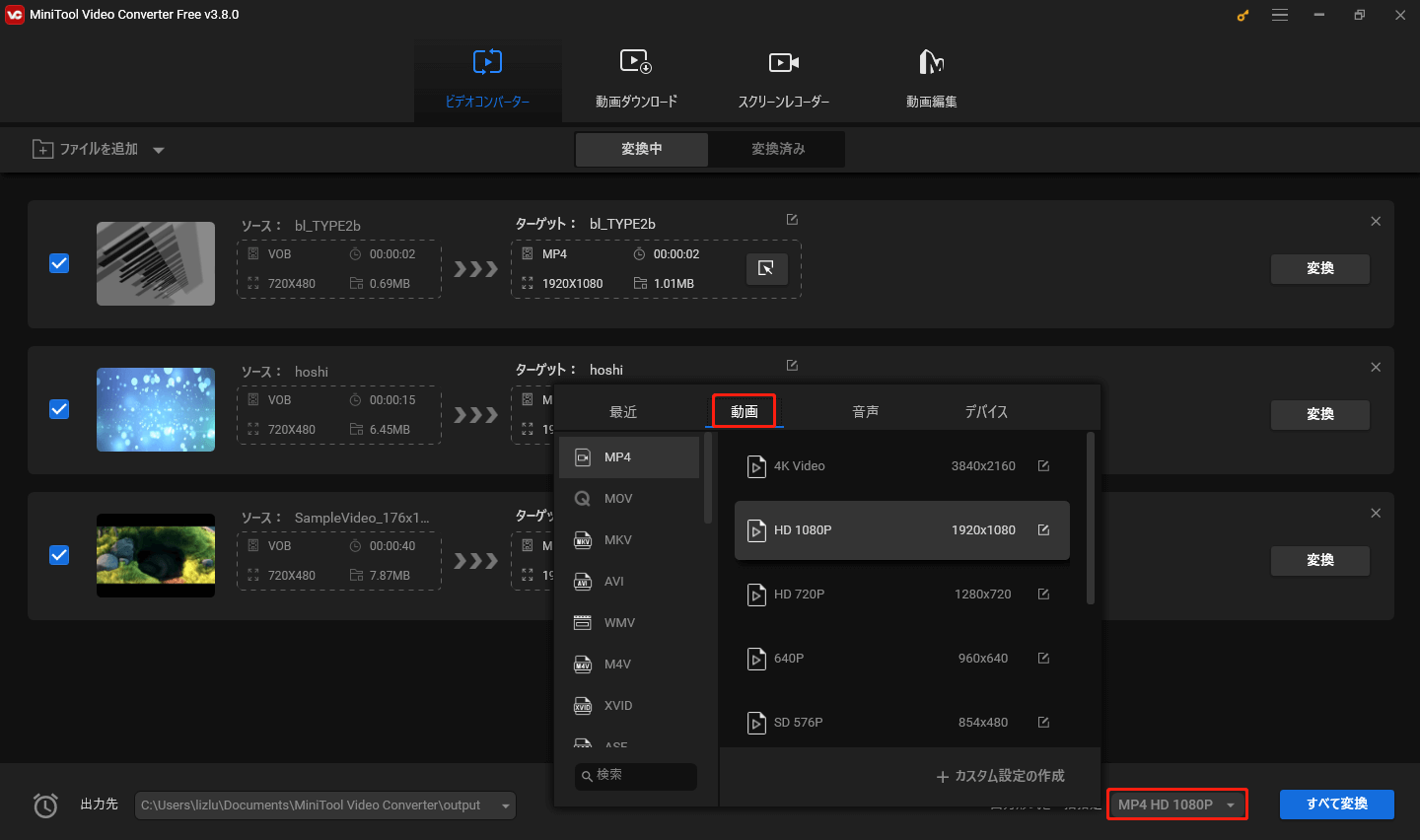Click the key register icon in title bar
Viewport: 1420px width, 840px height.
(1242, 15)
